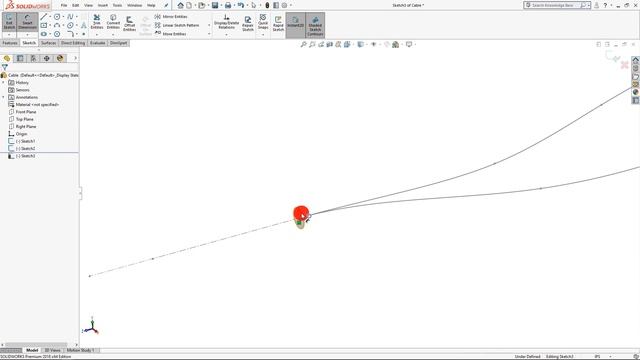
Task: Select the Sketch Fillet tool
Action: click(70, 34)
